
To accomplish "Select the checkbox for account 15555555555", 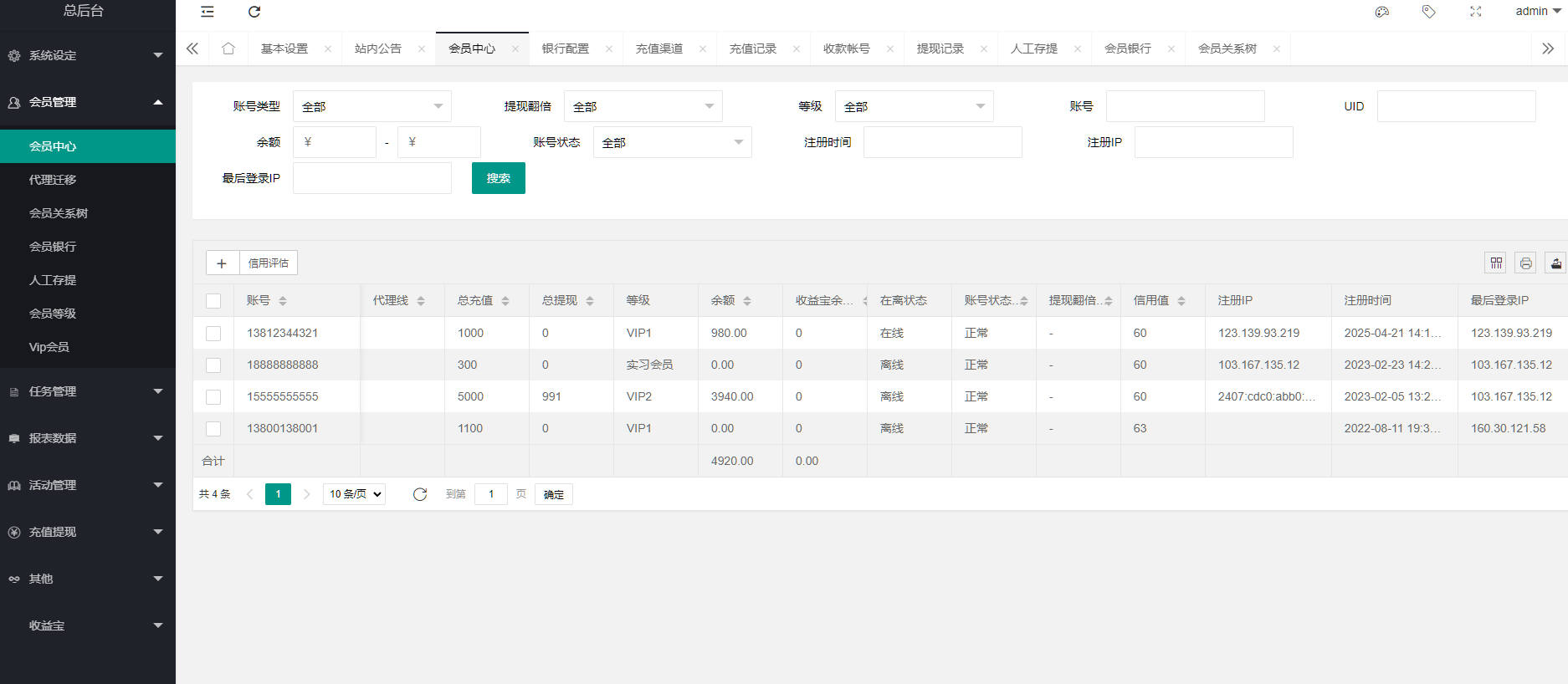I will 213,397.
